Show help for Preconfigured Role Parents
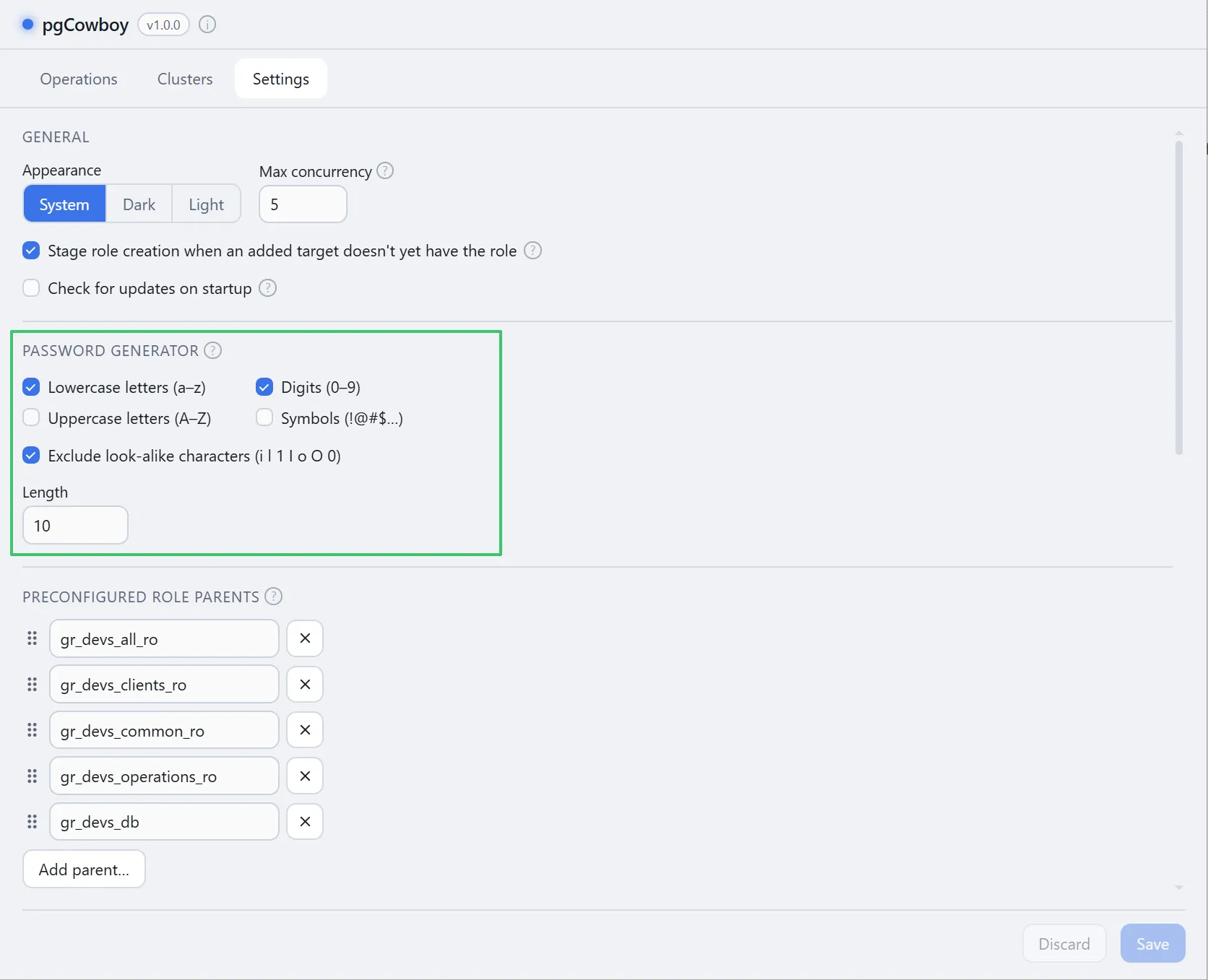This screenshot has width=1208, height=980. click(x=273, y=597)
